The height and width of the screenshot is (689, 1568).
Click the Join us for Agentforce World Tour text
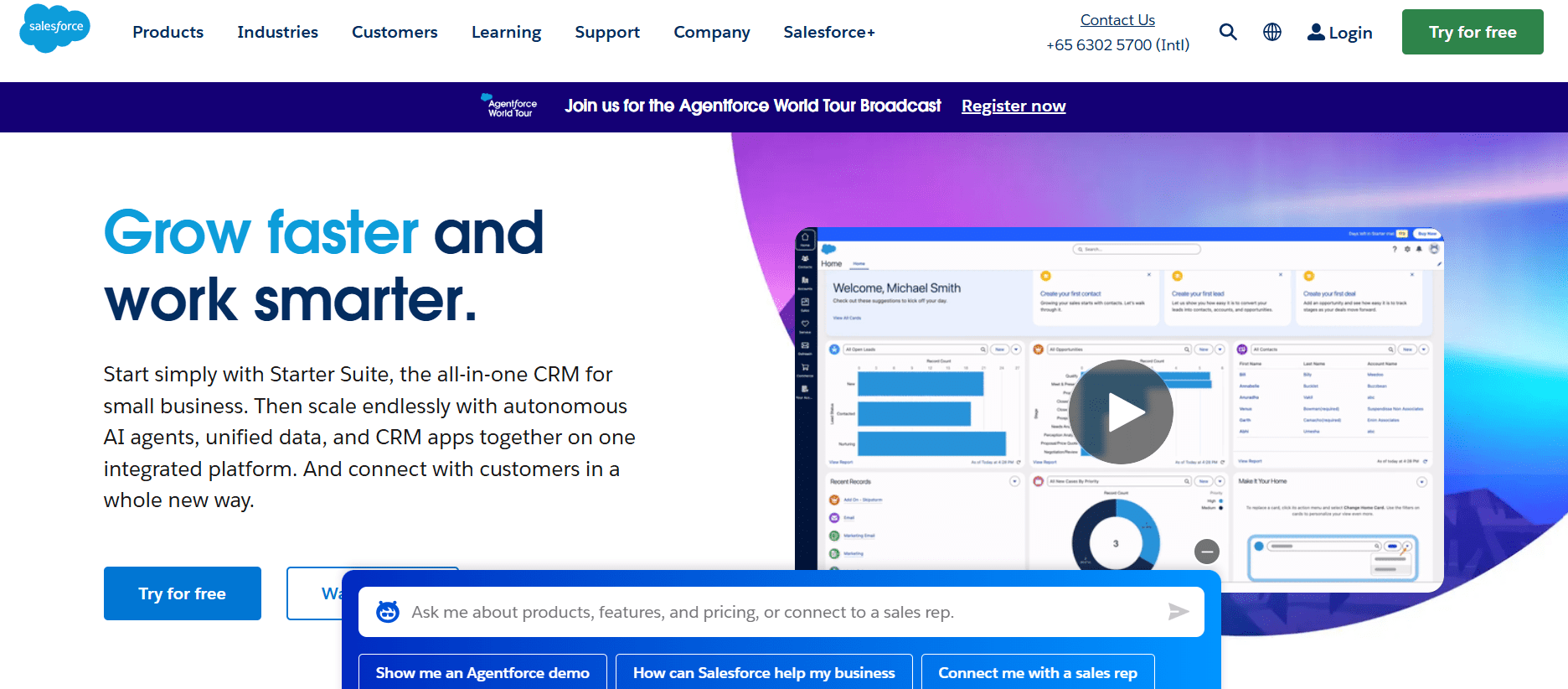coord(752,106)
